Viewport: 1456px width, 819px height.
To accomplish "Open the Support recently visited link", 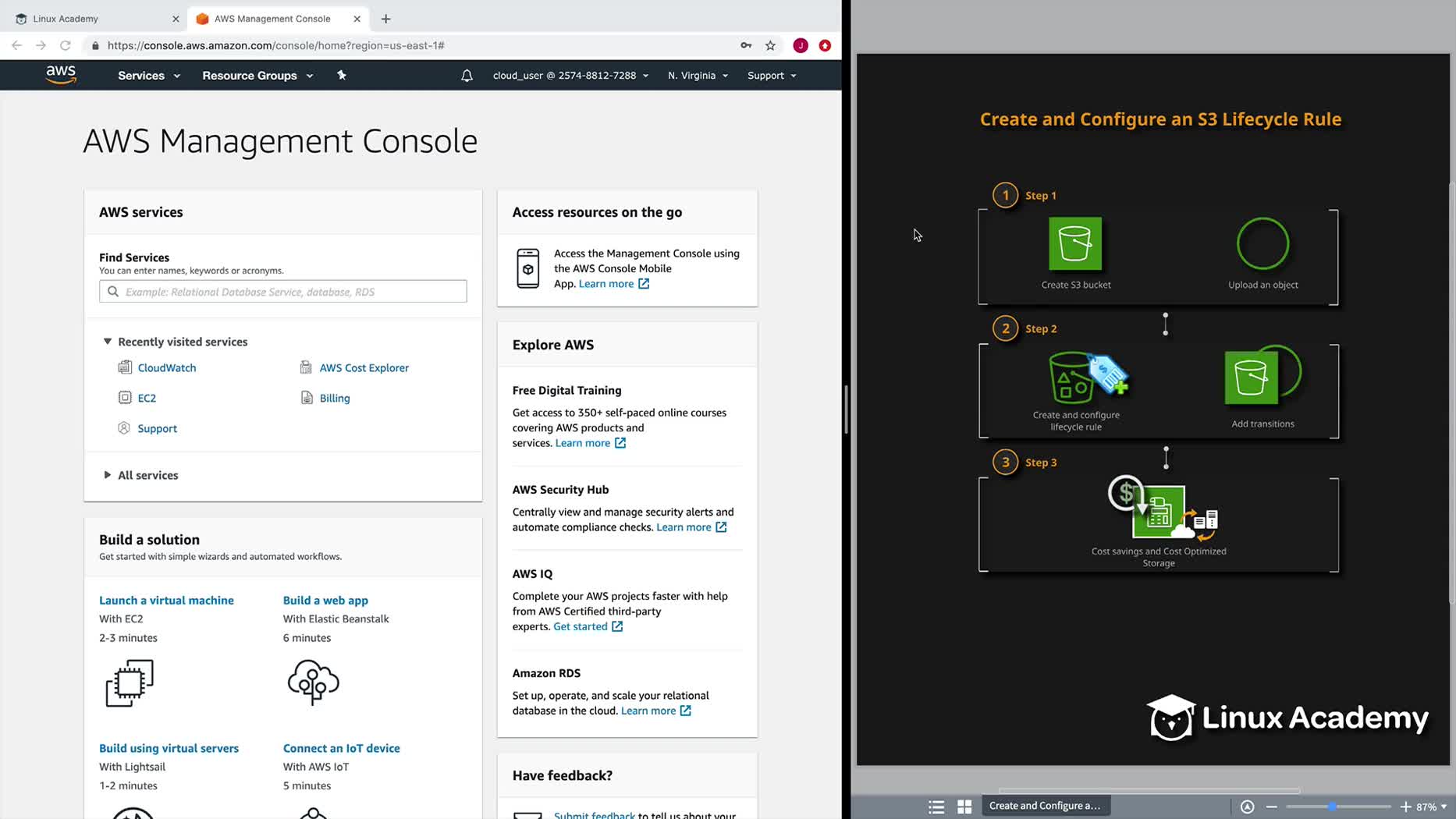I will coord(157,428).
